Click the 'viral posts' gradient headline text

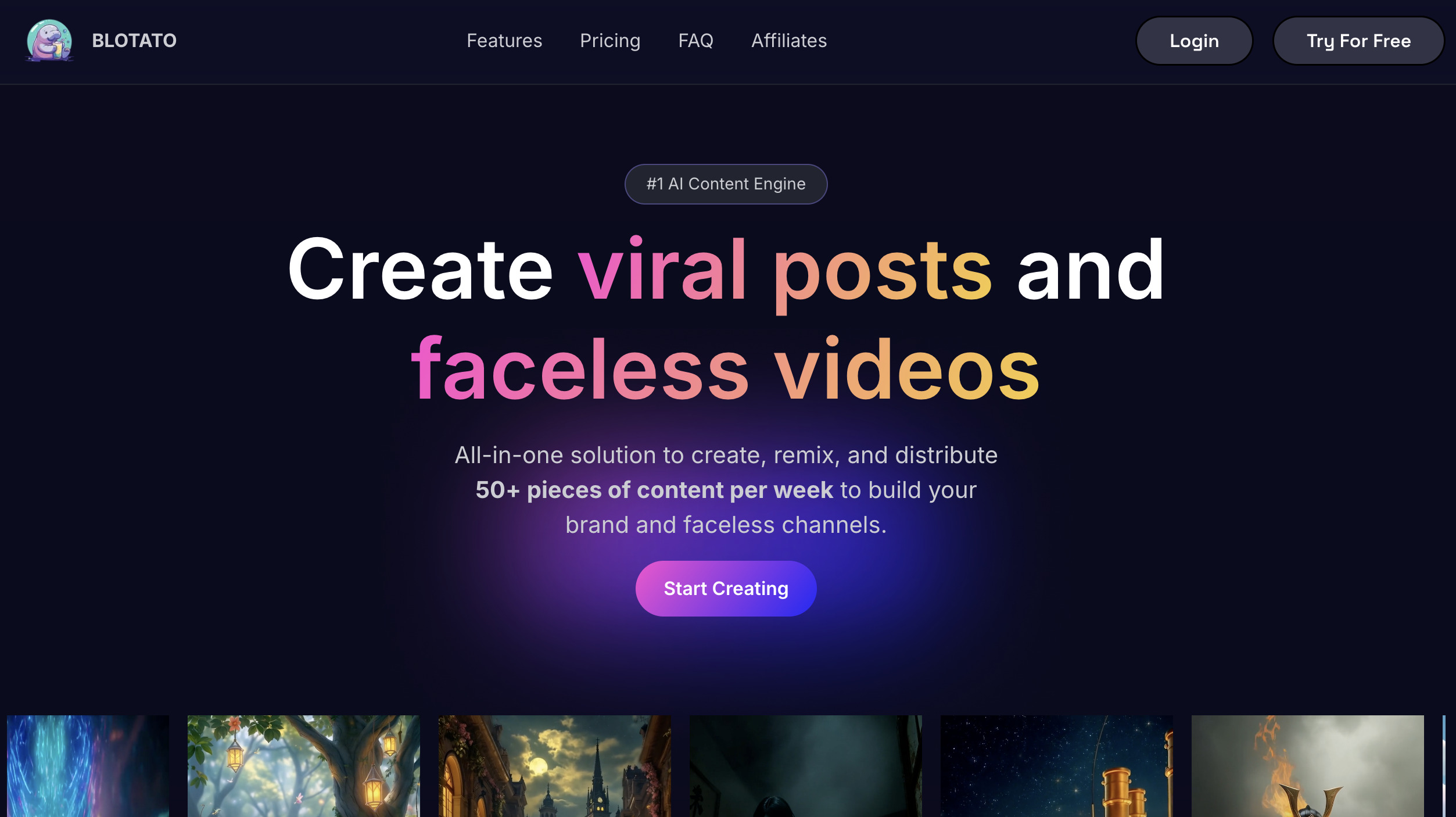pyautogui.click(x=785, y=272)
